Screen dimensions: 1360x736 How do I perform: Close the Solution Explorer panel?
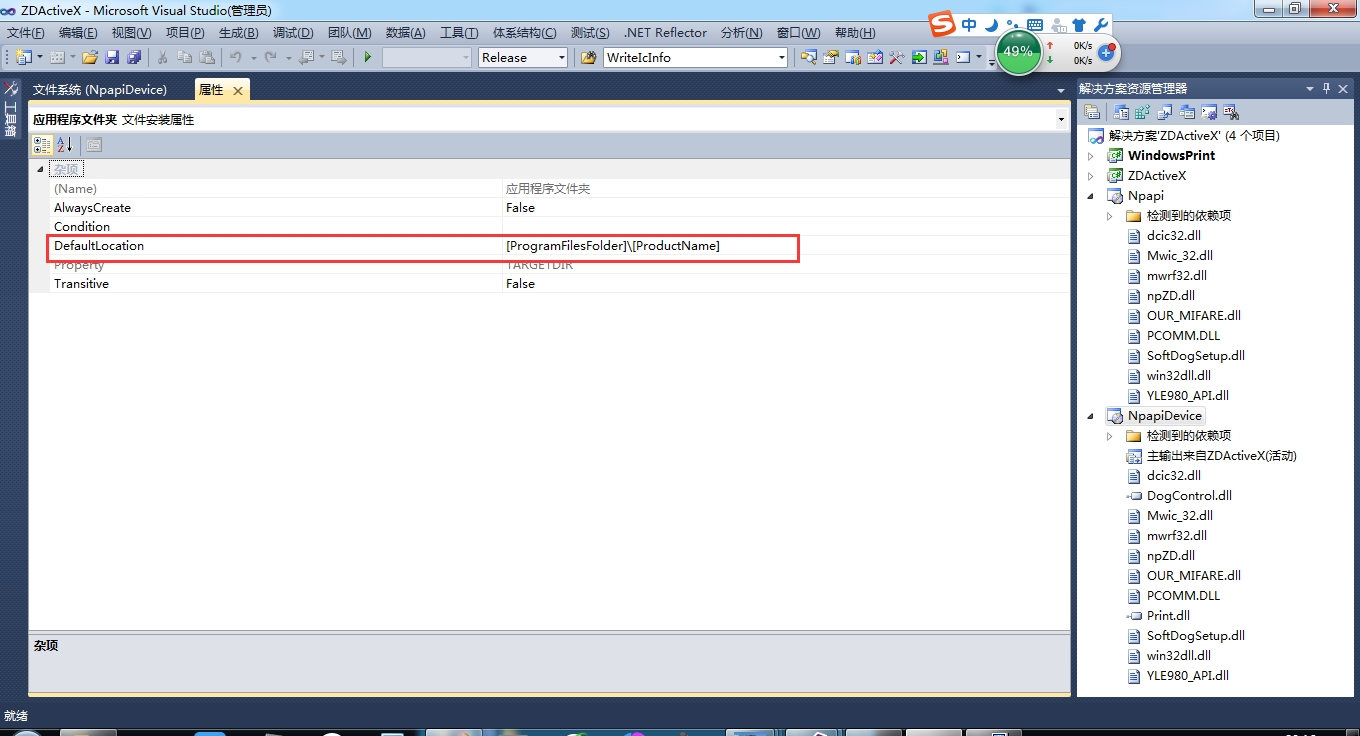click(1344, 88)
